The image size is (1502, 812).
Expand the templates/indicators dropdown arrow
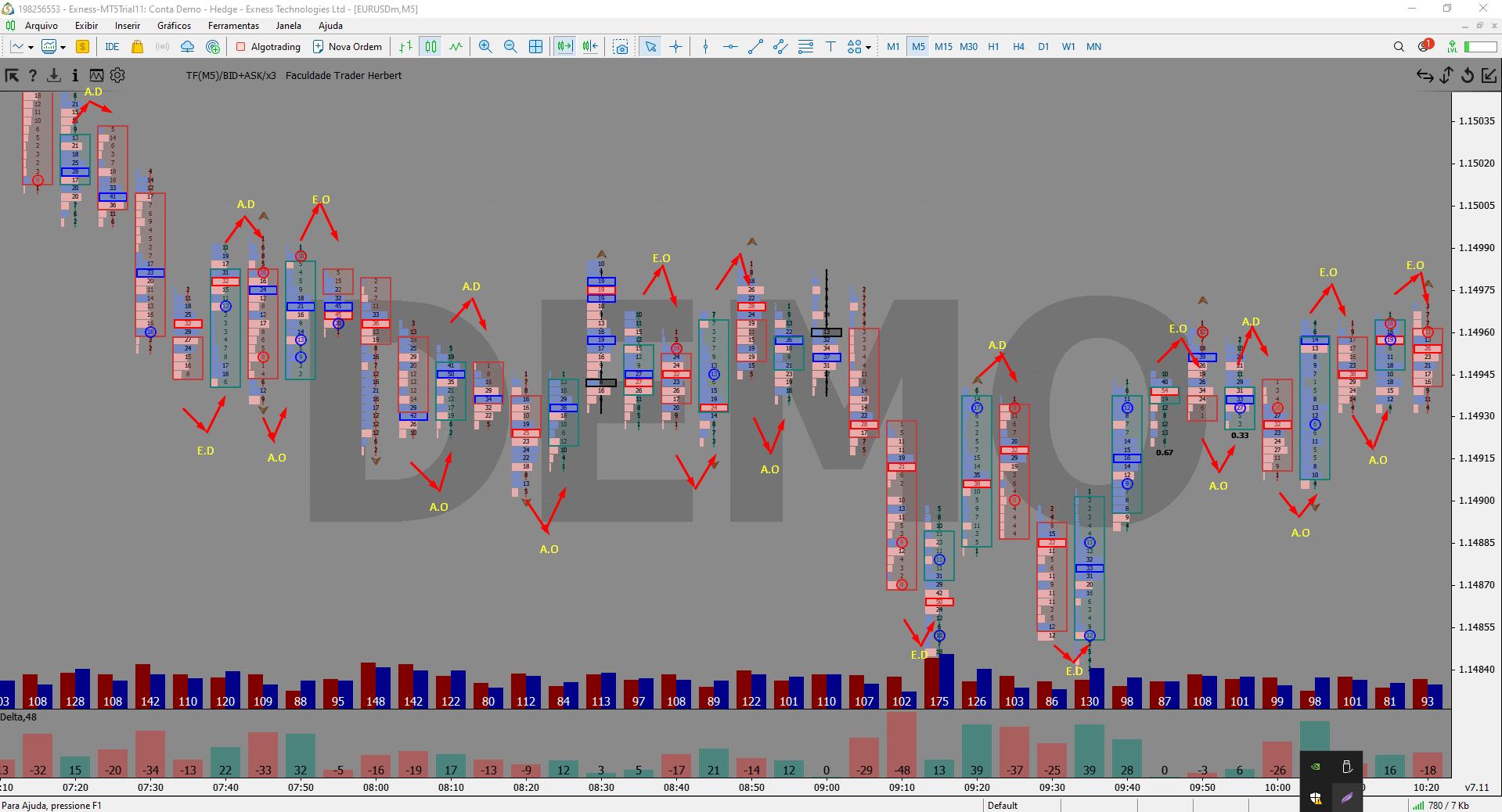pos(63,48)
